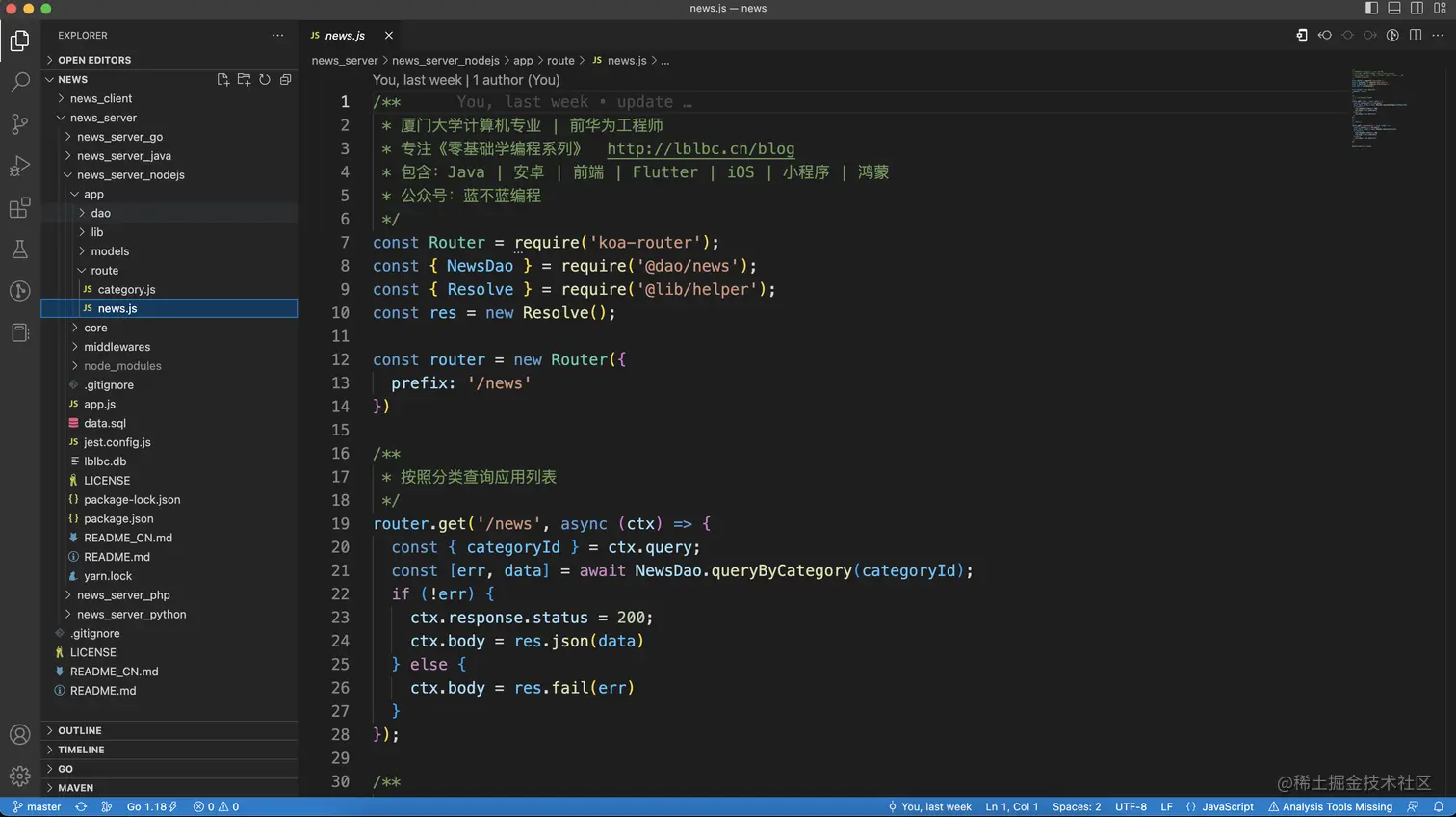This screenshot has width=1456, height=817.
Task: Toggle primary side bar visibility
Action: (x=1371, y=8)
